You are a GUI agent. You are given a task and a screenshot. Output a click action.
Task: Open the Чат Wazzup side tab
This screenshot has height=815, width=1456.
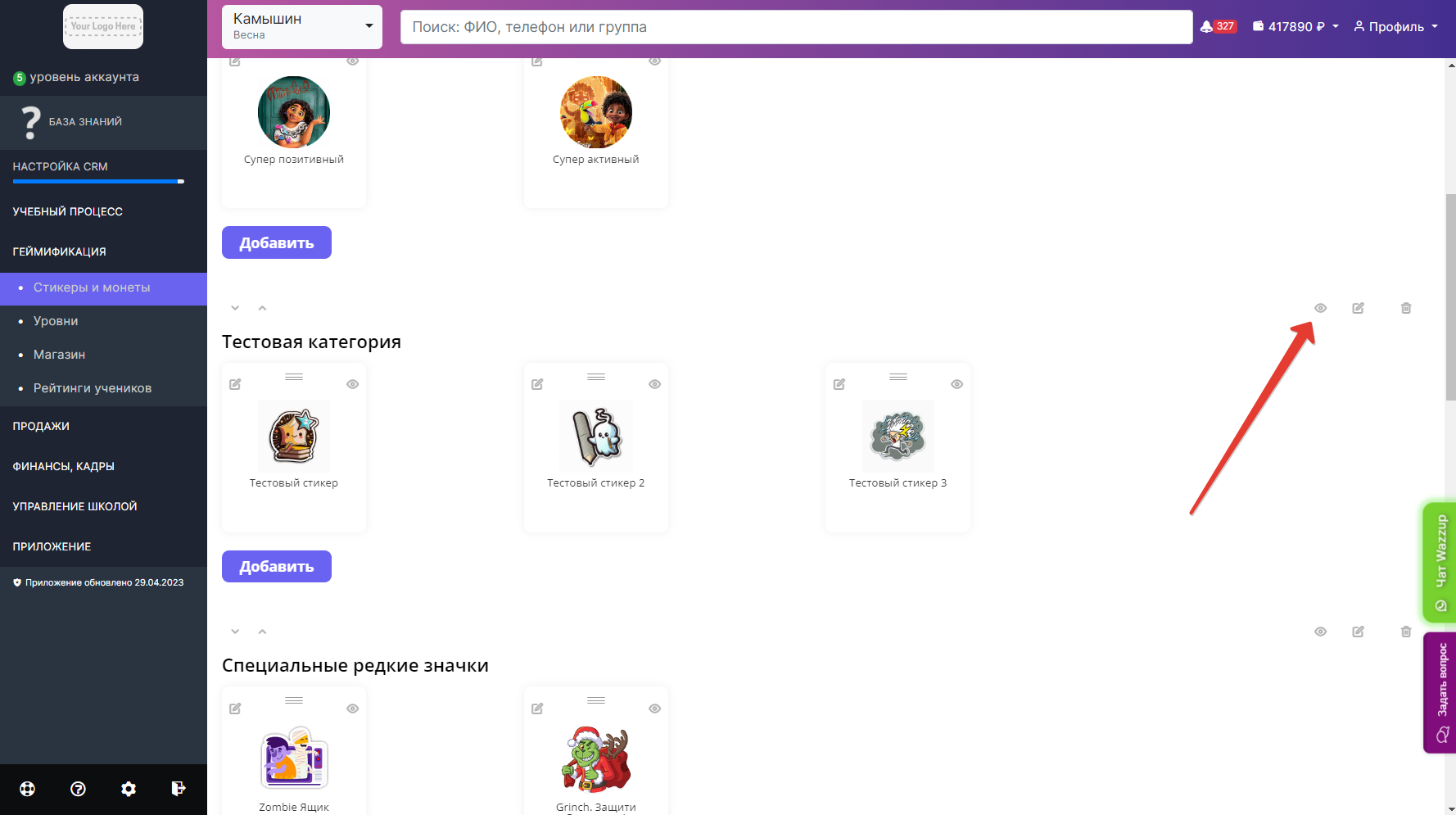pos(1440,563)
